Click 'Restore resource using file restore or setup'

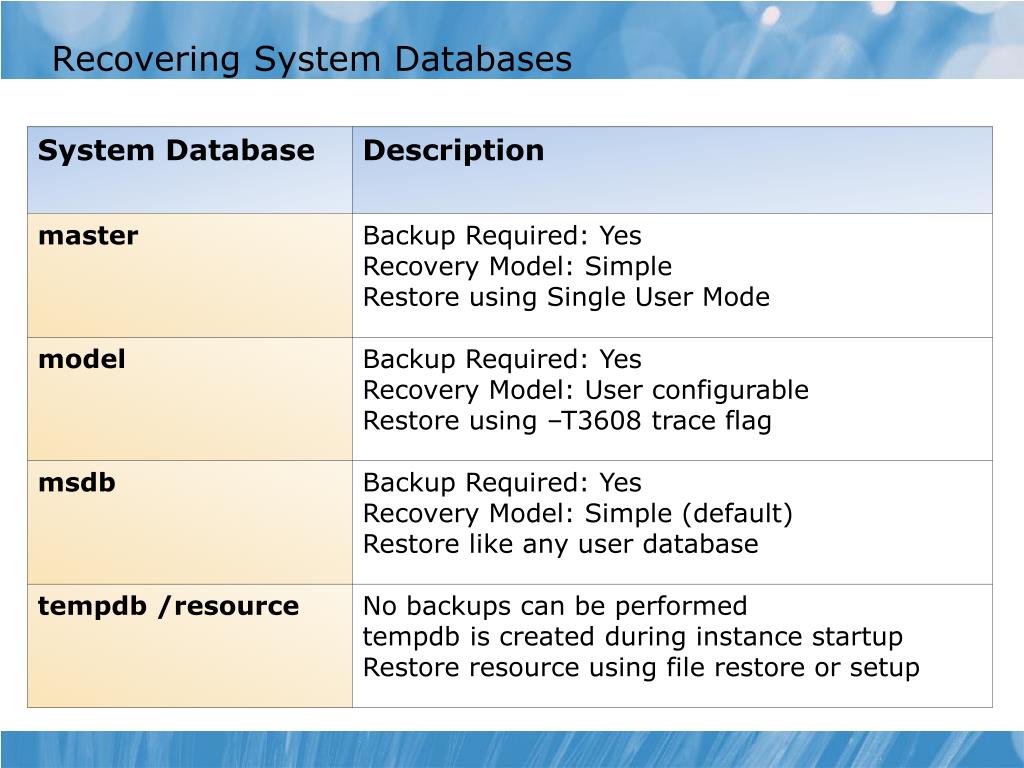point(641,667)
